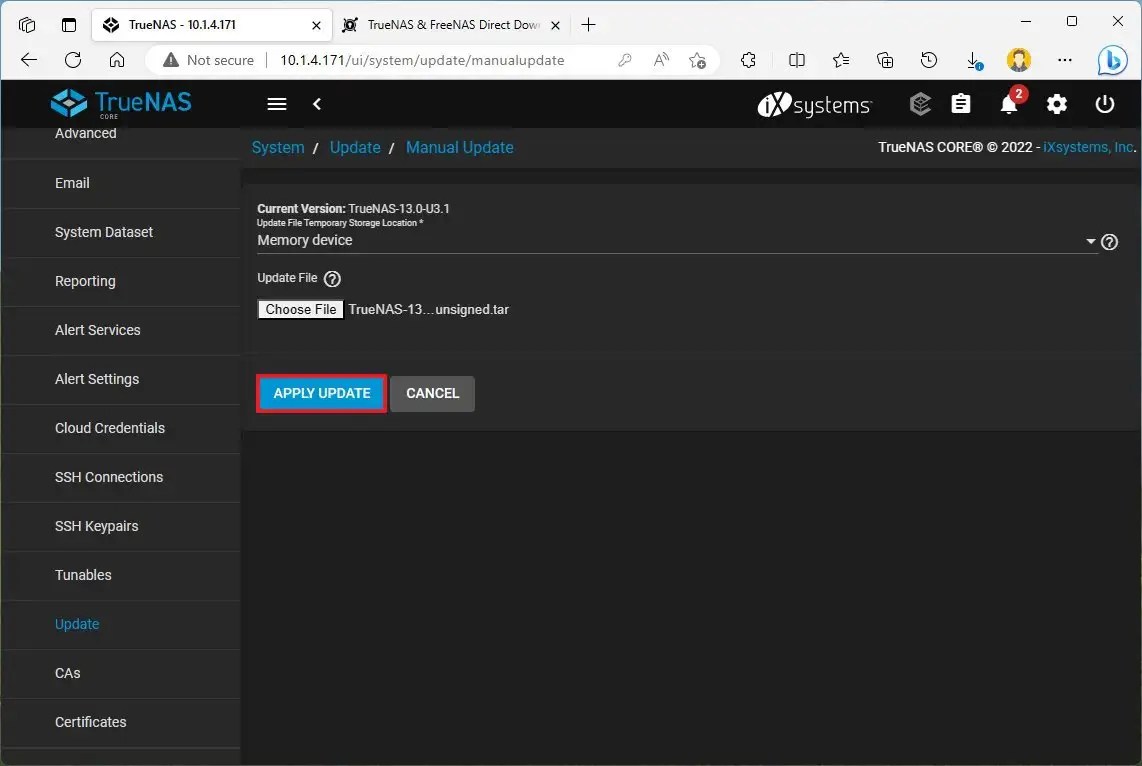Switch to the TrueNAS & FreeNAS Direct Download tab

pos(448,25)
